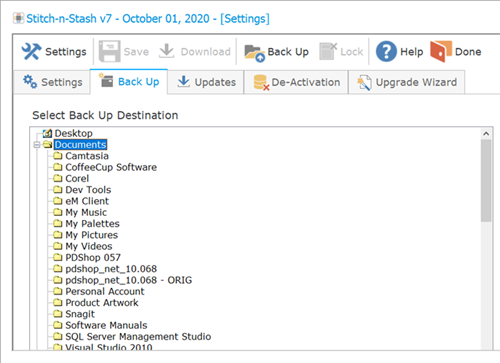Choose the Personal Account folder

pyautogui.click(x=105, y=291)
